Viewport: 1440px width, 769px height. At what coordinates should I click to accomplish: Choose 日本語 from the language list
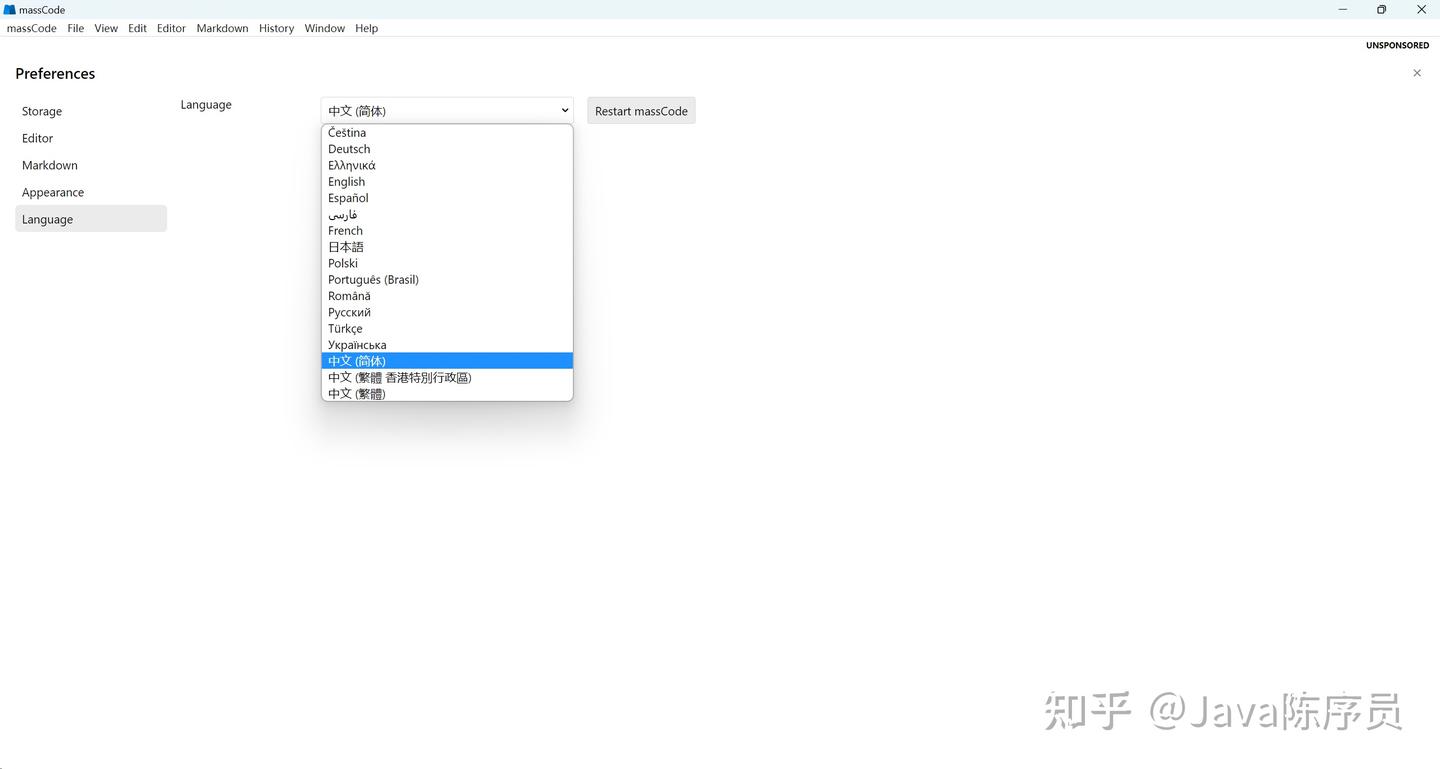point(447,247)
